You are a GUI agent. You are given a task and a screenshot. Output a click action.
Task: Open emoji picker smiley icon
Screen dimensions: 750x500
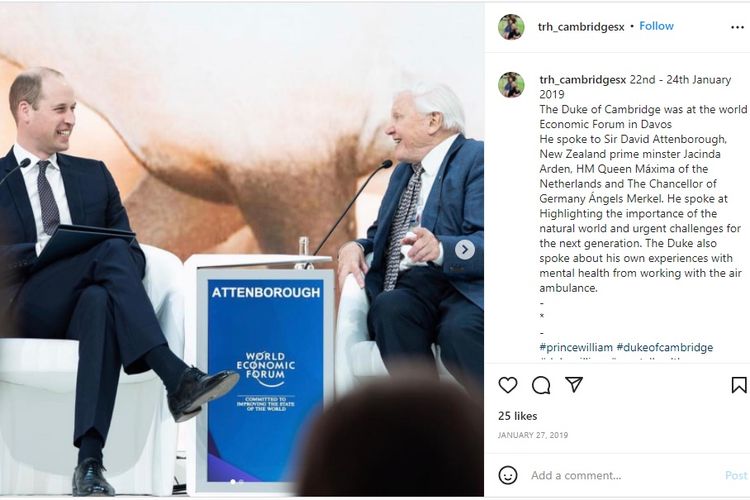coord(507,475)
